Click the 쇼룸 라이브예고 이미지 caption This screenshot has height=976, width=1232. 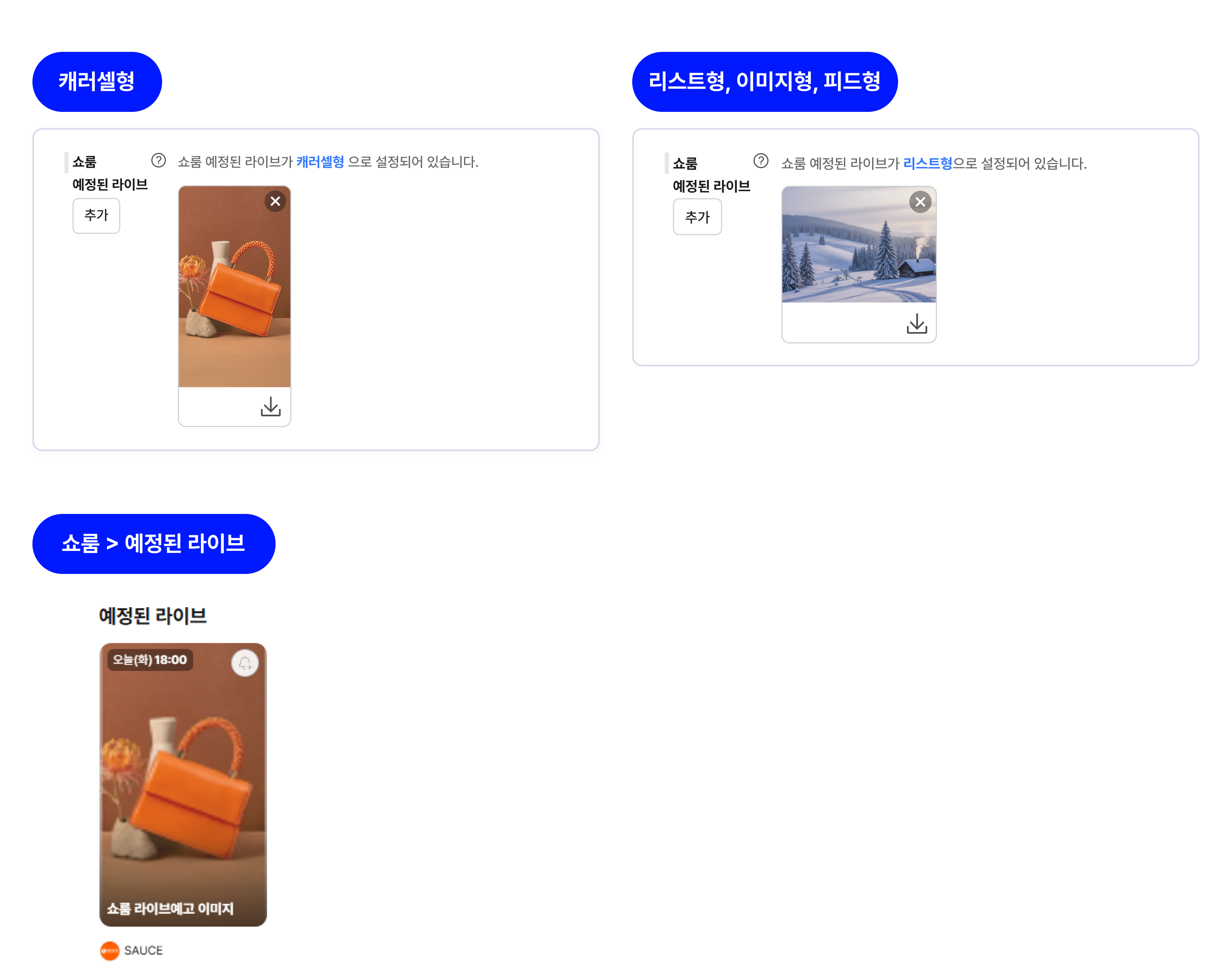pos(170,909)
